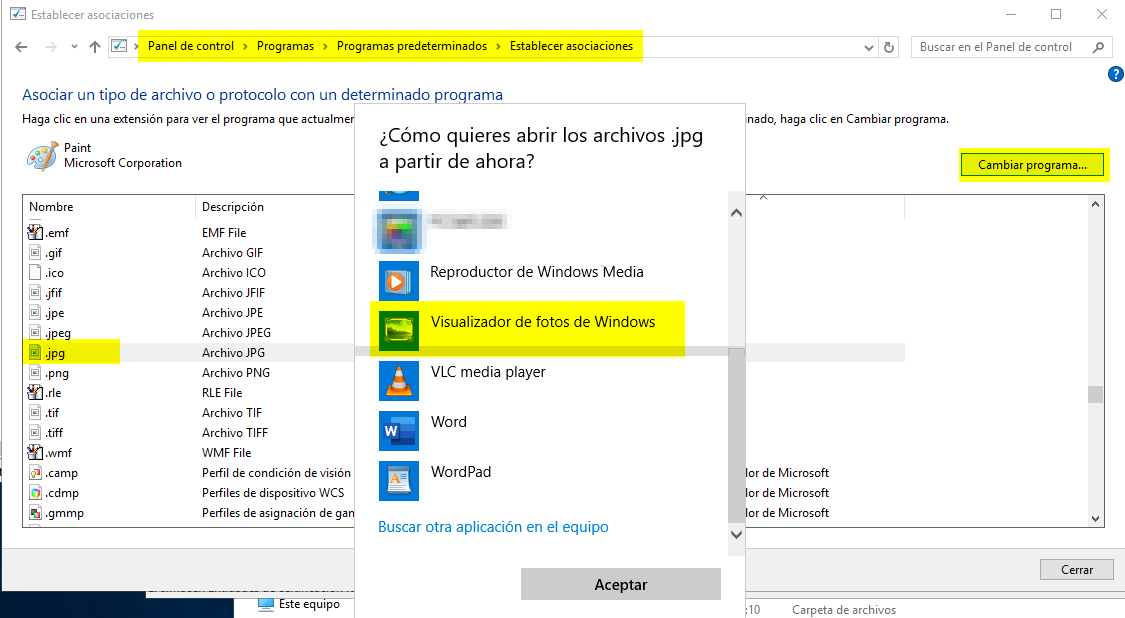Screen dimensions: 1125x618
Task: Navigate up one folder level arrow
Action: tap(95, 47)
